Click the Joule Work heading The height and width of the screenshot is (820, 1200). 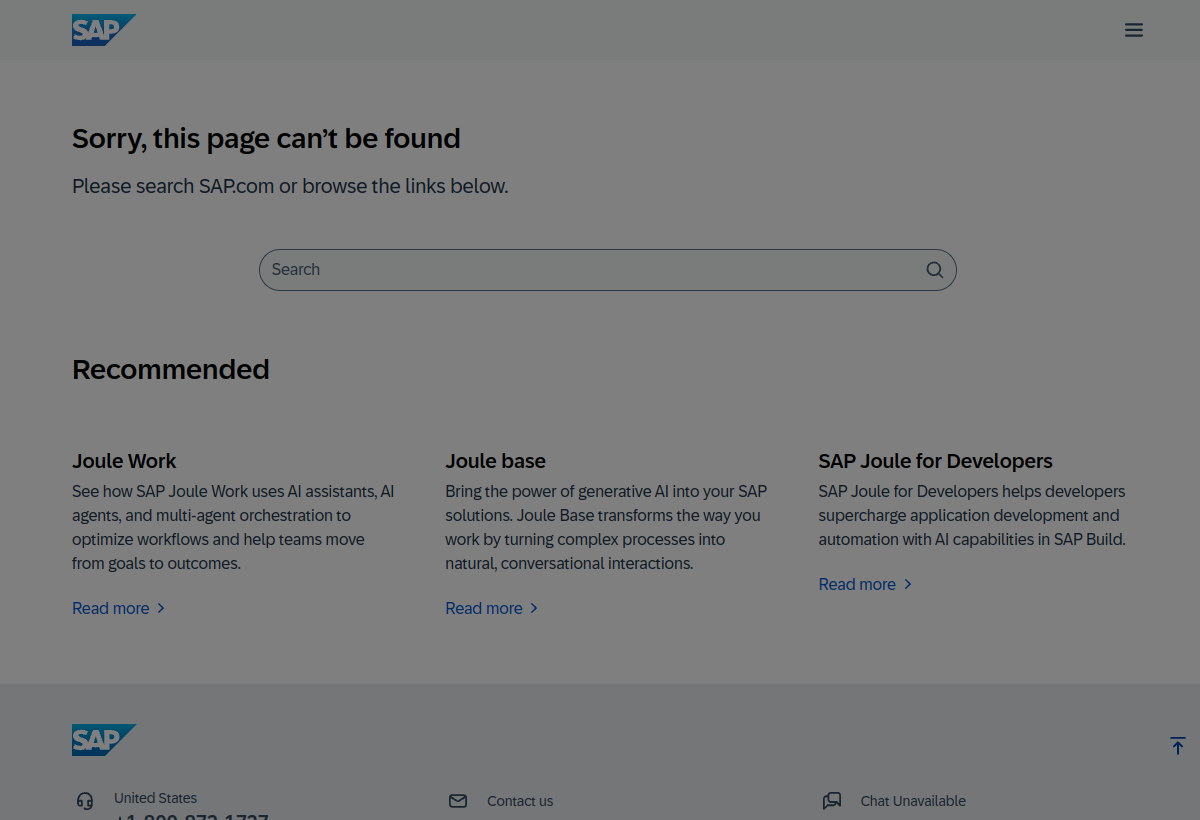pos(124,461)
